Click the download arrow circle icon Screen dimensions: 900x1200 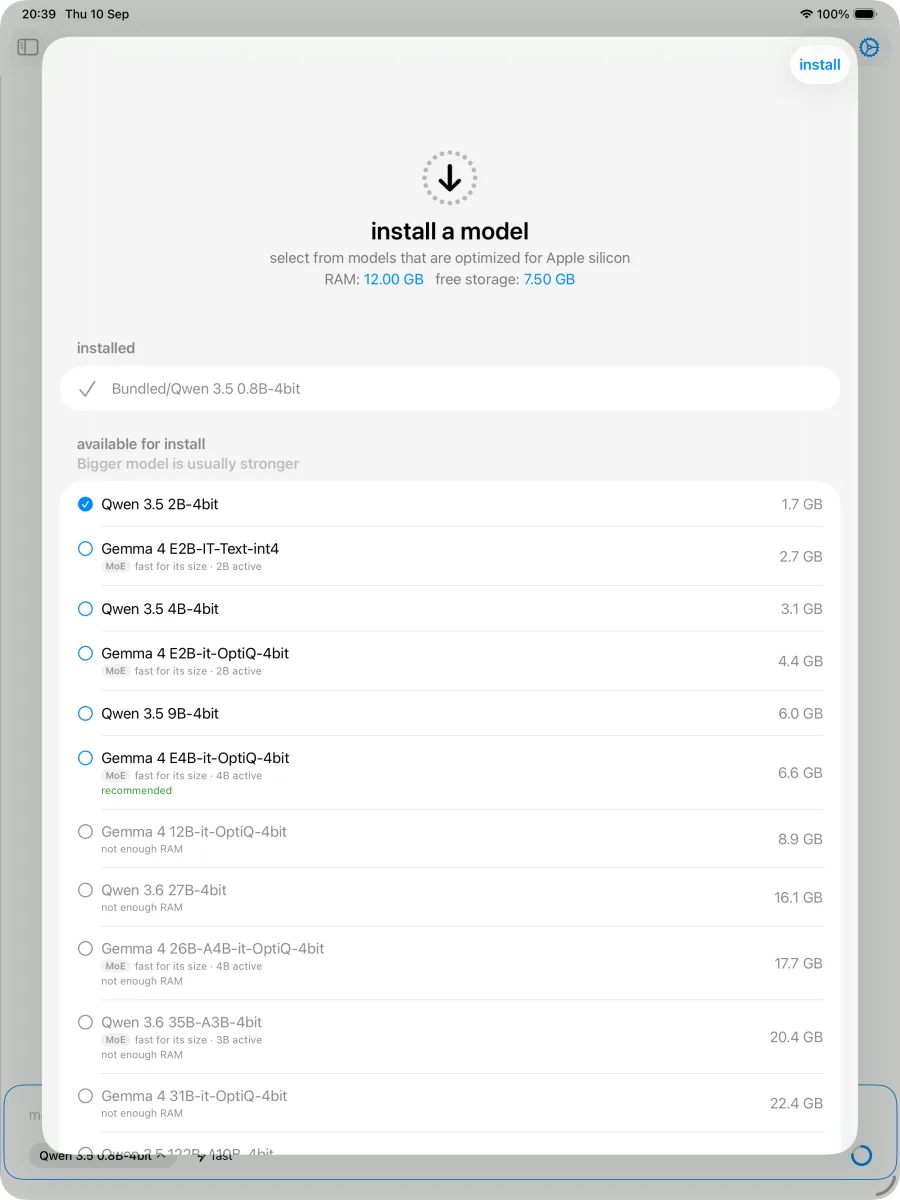click(x=450, y=178)
